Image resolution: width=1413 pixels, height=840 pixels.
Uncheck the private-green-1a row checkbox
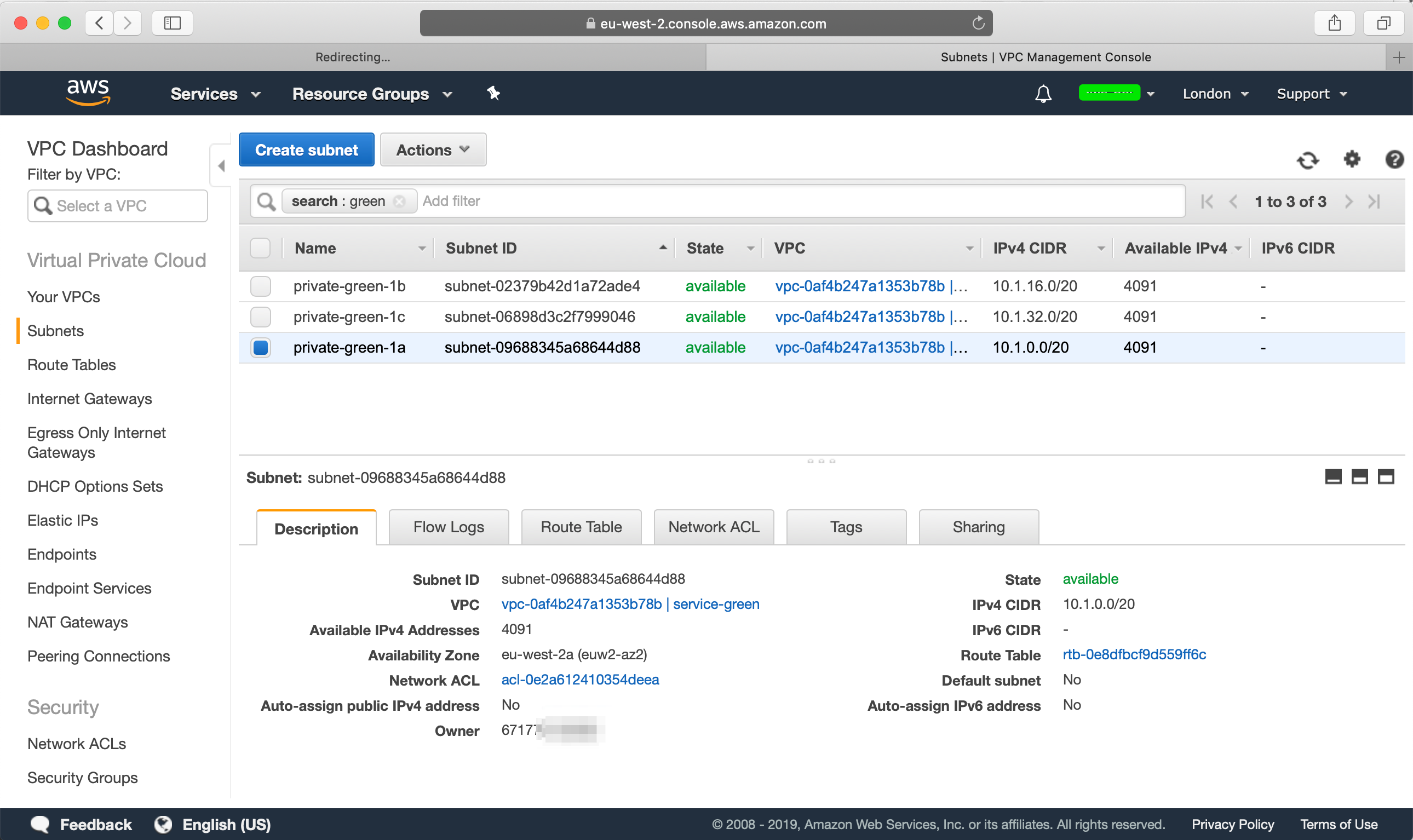click(x=260, y=348)
